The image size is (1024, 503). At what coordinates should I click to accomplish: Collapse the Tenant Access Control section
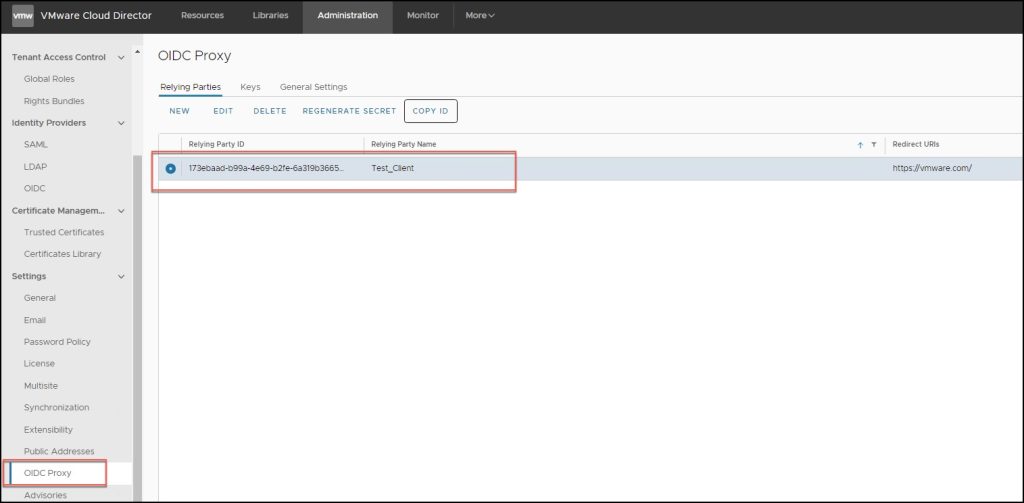(122, 57)
